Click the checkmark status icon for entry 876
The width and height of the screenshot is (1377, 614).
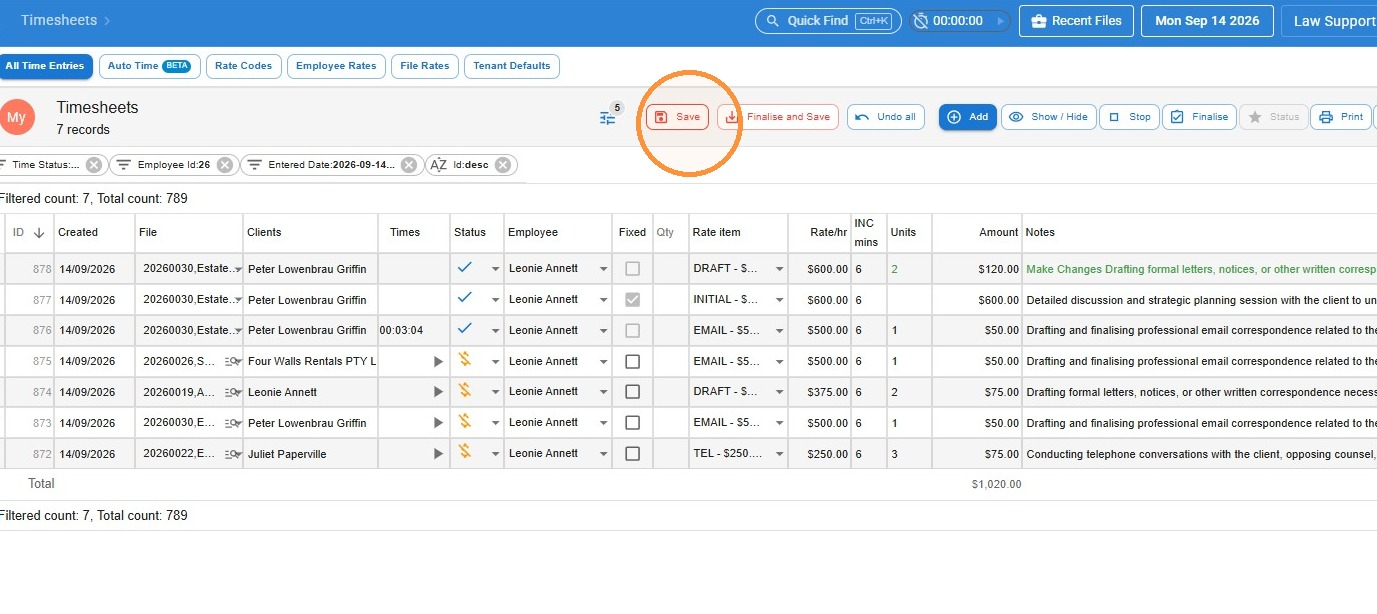pos(465,328)
